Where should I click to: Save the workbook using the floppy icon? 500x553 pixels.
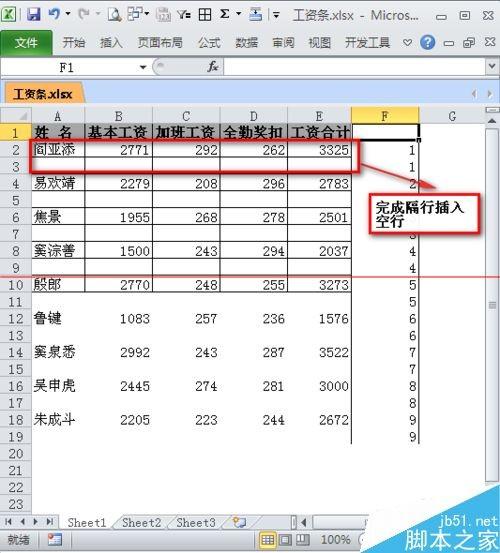coord(33,14)
